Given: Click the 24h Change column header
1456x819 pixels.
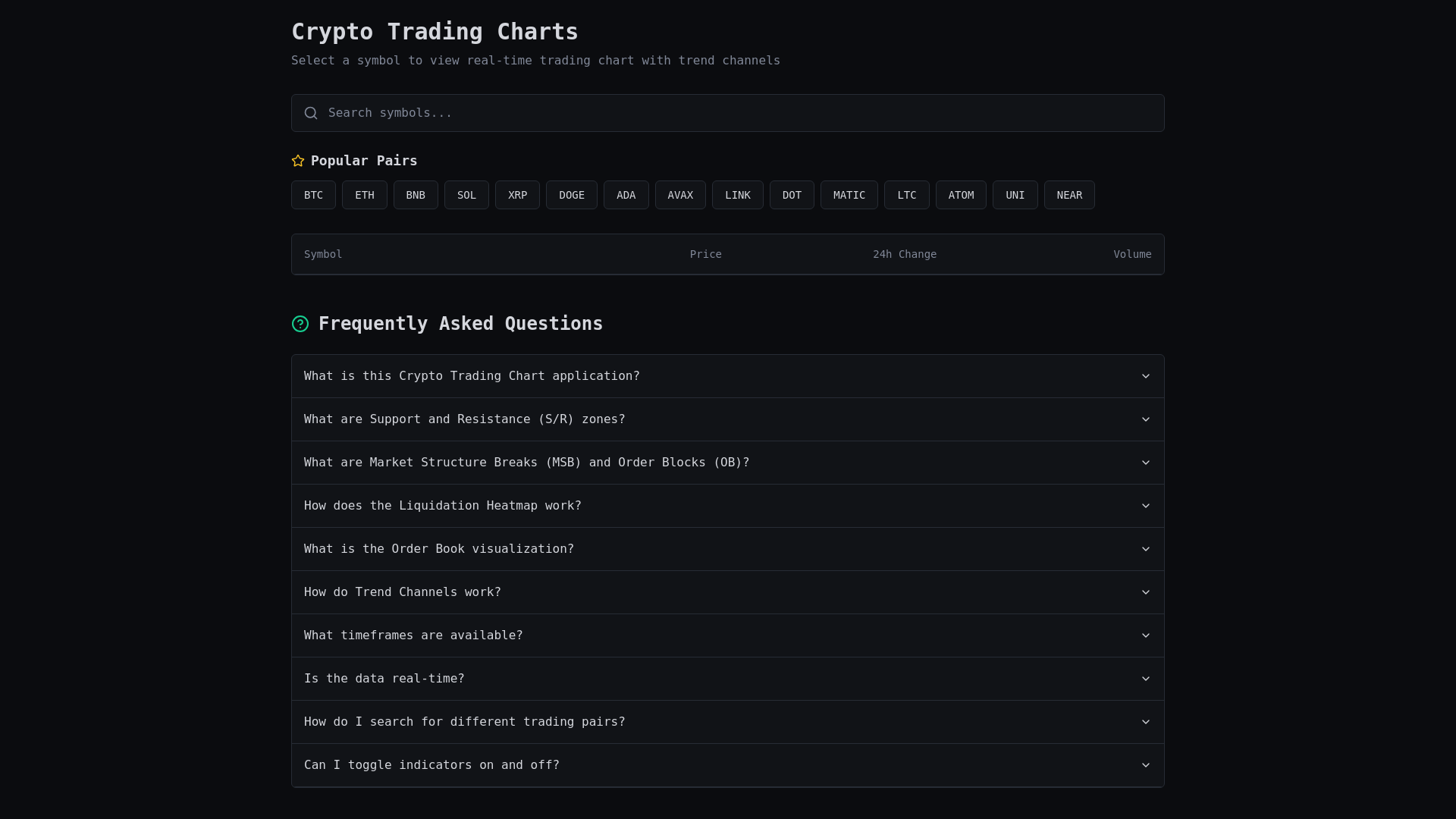Looking at the screenshot, I should pyautogui.click(x=905, y=254).
